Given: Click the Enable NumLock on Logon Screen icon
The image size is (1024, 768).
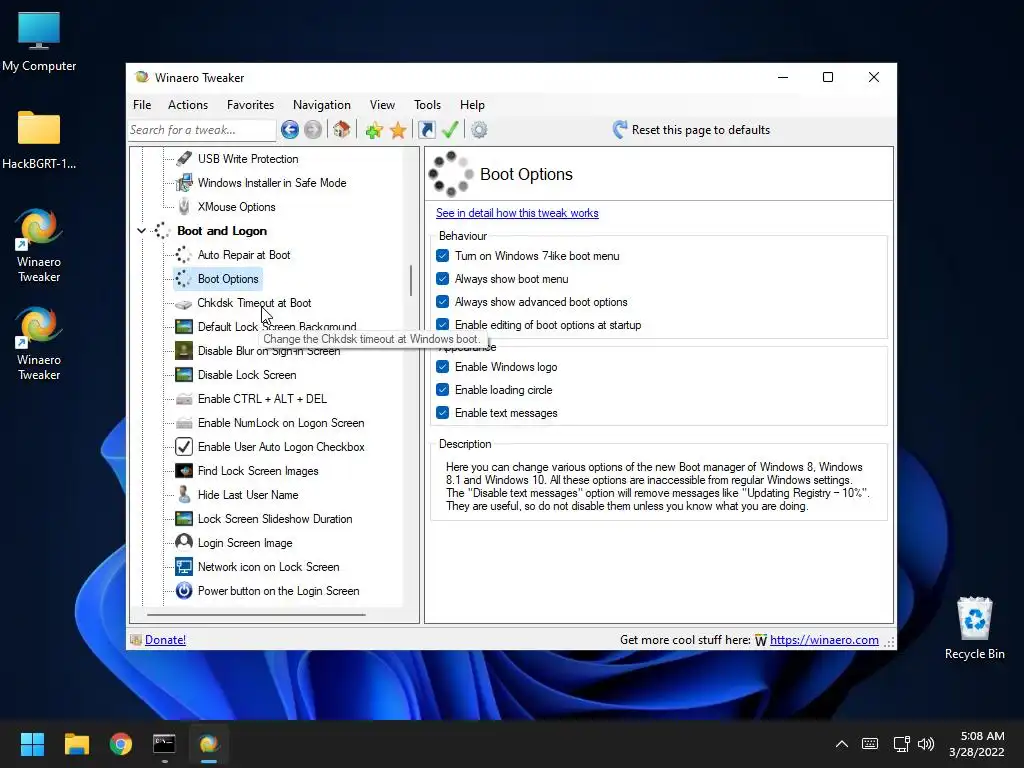Looking at the screenshot, I should (184, 423).
